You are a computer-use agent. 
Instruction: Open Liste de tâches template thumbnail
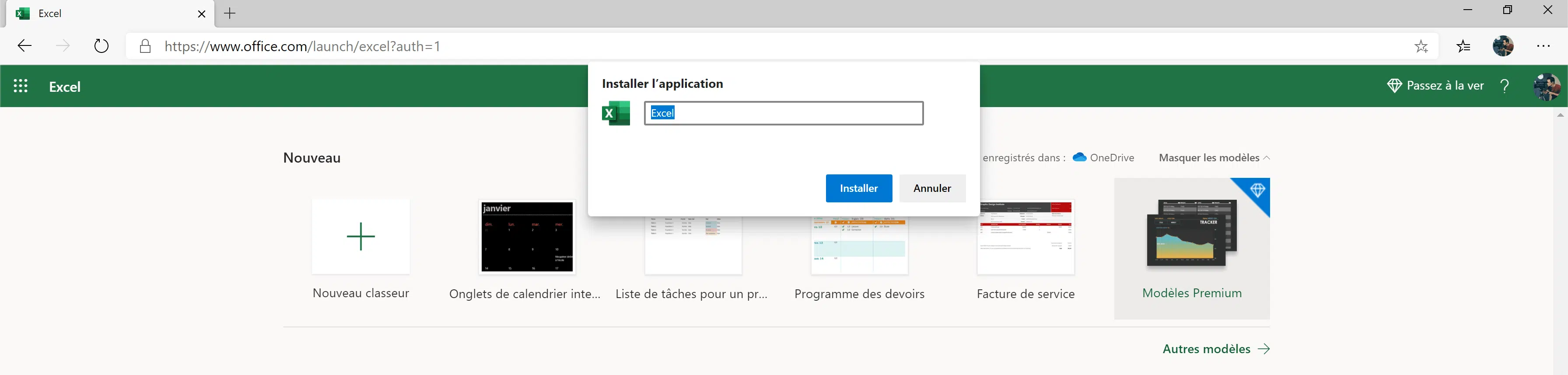click(693, 245)
